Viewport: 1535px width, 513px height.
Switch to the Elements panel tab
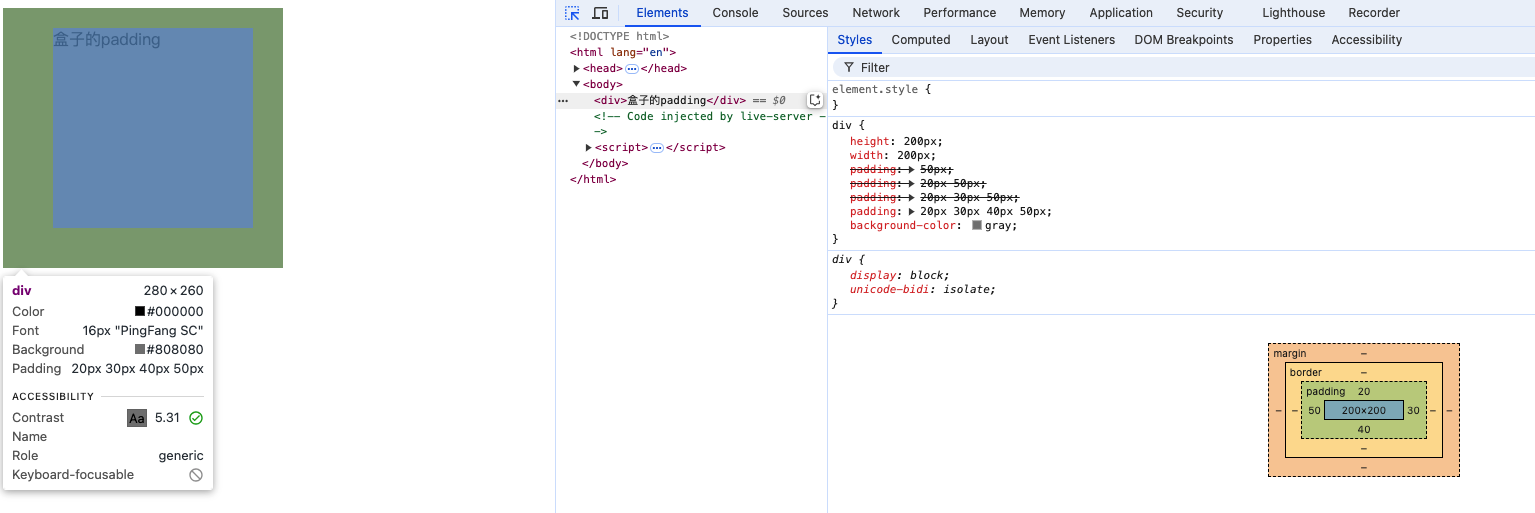662,13
